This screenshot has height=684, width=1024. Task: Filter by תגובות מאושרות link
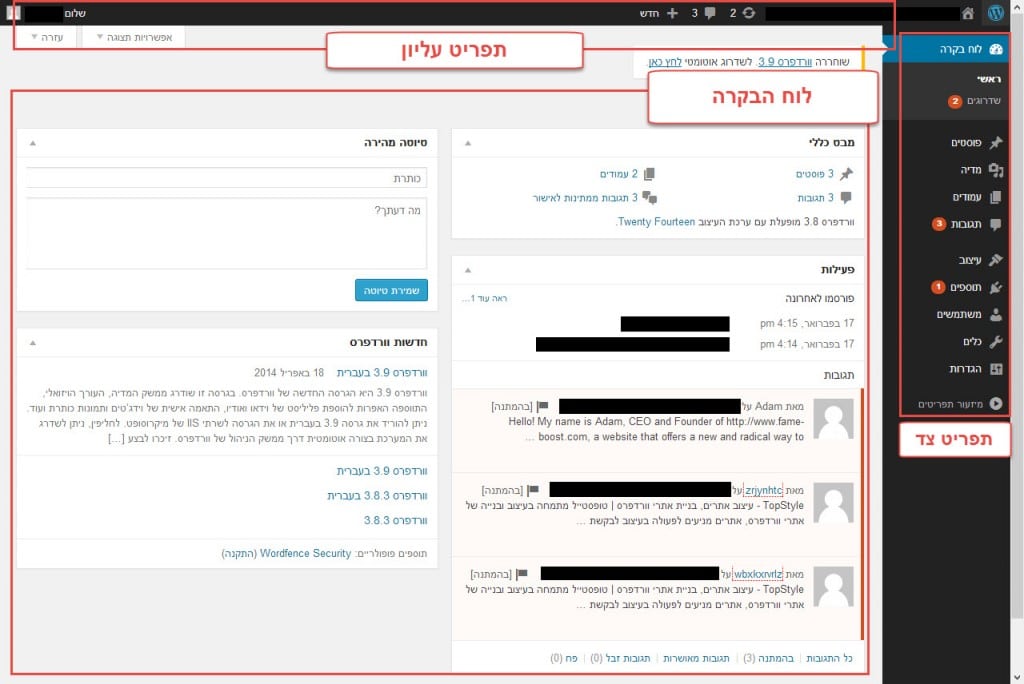[696, 658]
